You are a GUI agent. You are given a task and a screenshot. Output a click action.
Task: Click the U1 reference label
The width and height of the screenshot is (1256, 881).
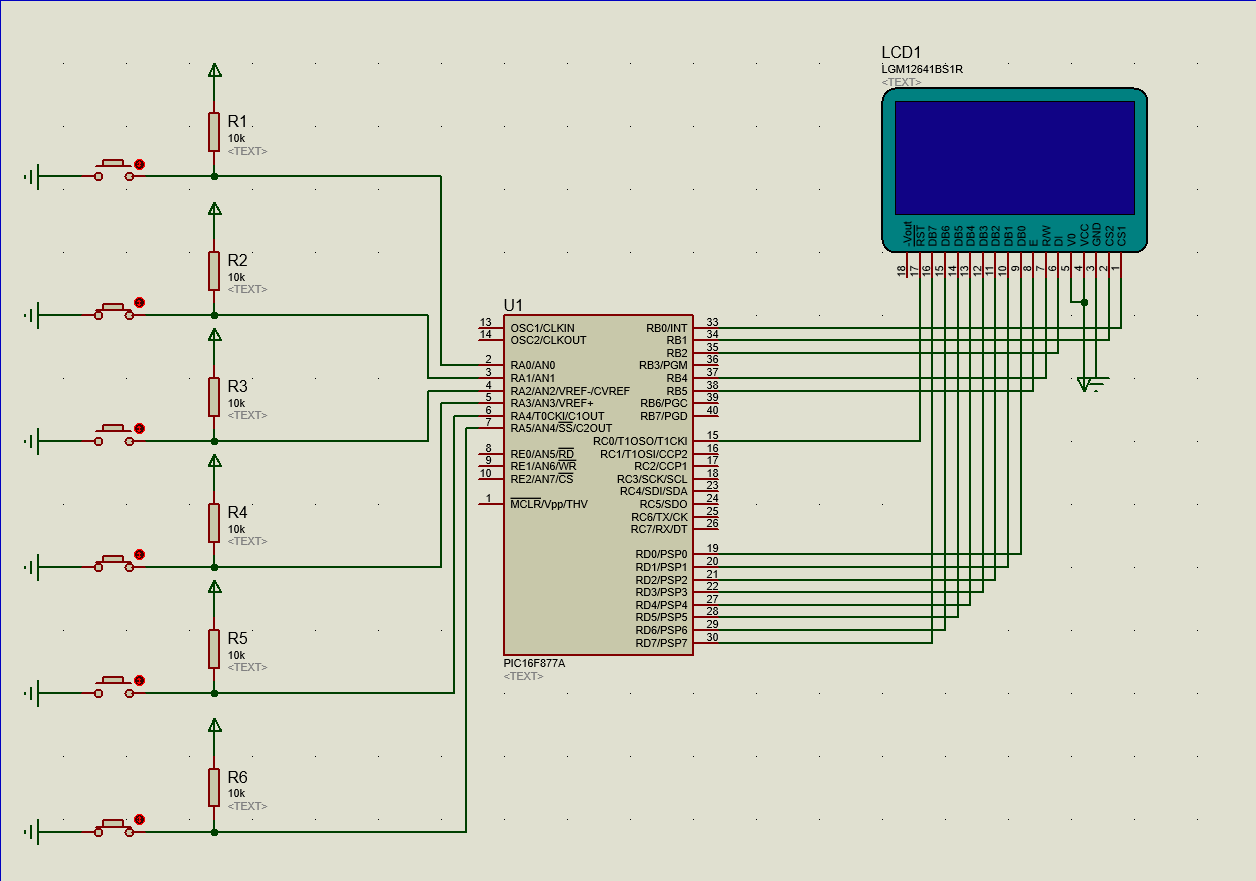[513, 305]
